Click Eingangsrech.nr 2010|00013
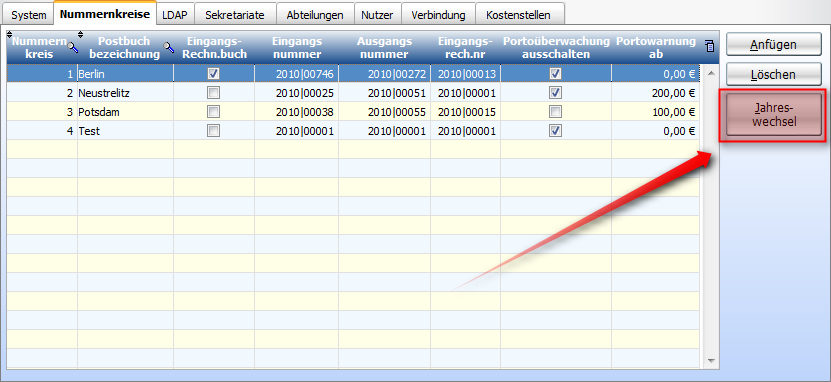The height and width of the screenshot is (382, 831). click(x=466, y=74)
